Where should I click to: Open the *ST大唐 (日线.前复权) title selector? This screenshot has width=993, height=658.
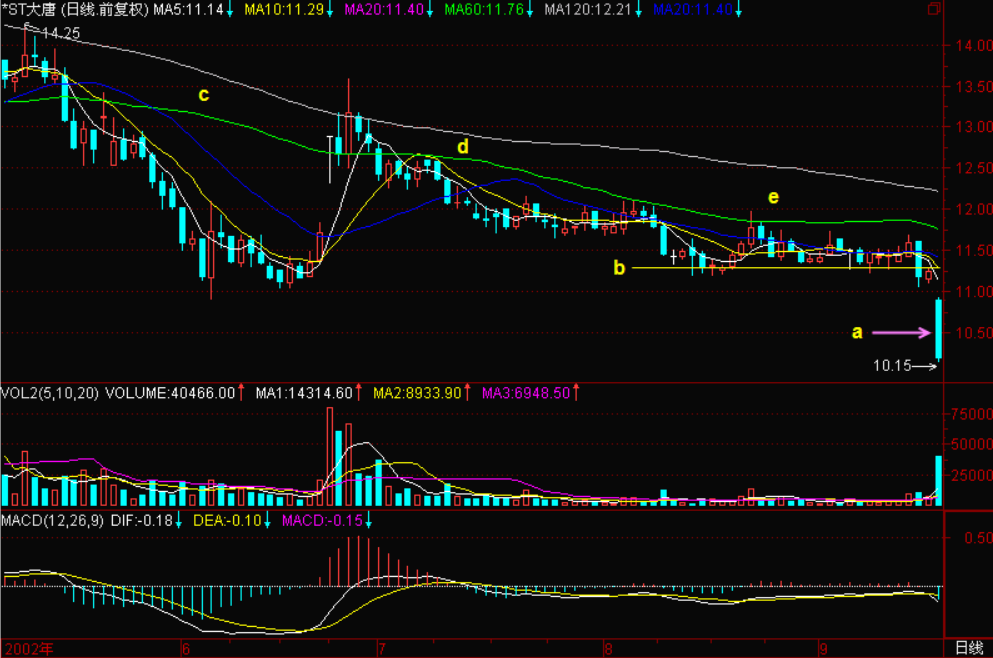75,10
